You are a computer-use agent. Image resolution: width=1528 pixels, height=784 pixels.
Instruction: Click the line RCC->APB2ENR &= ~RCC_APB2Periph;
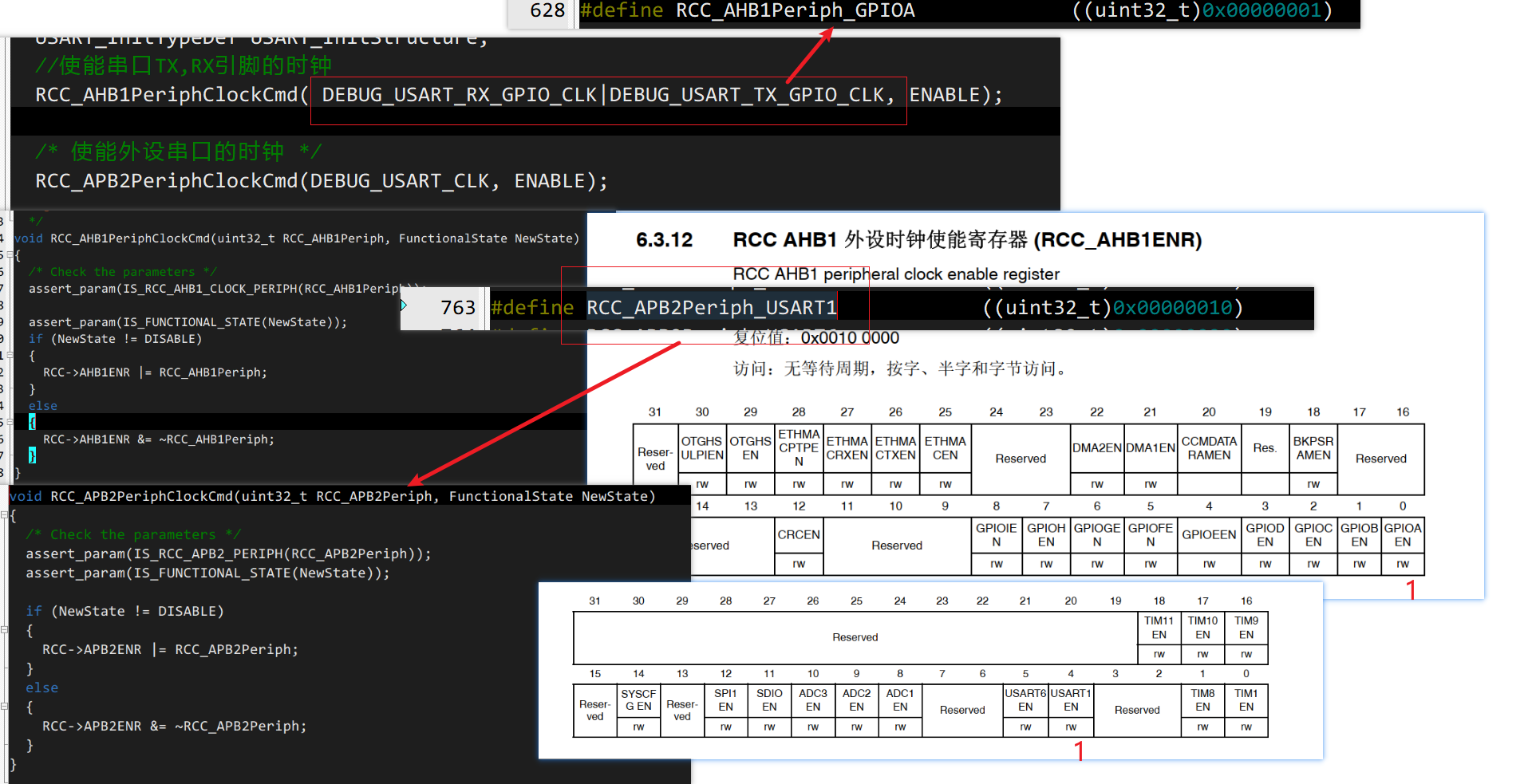pyautogui.click(x=174, y=726)
